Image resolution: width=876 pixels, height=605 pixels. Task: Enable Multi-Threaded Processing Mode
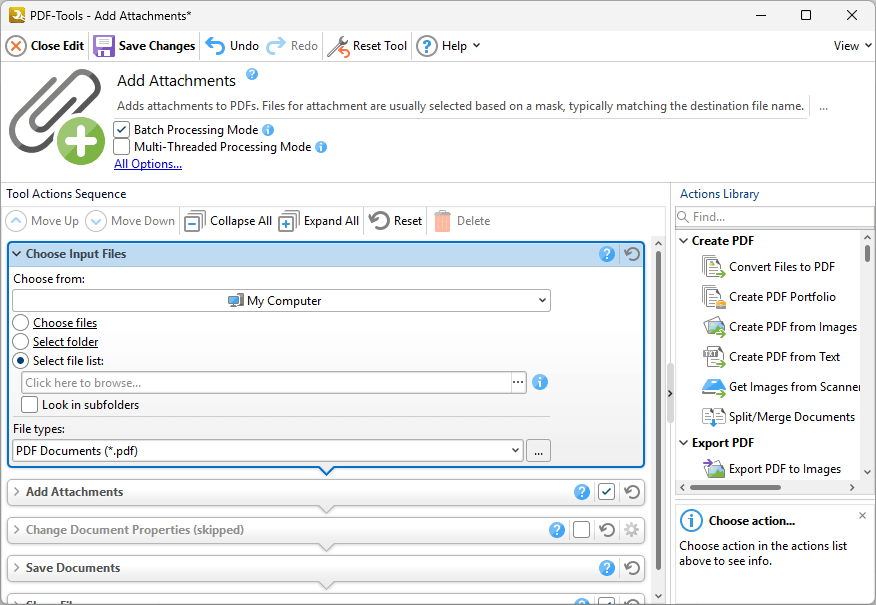(121, 147)
